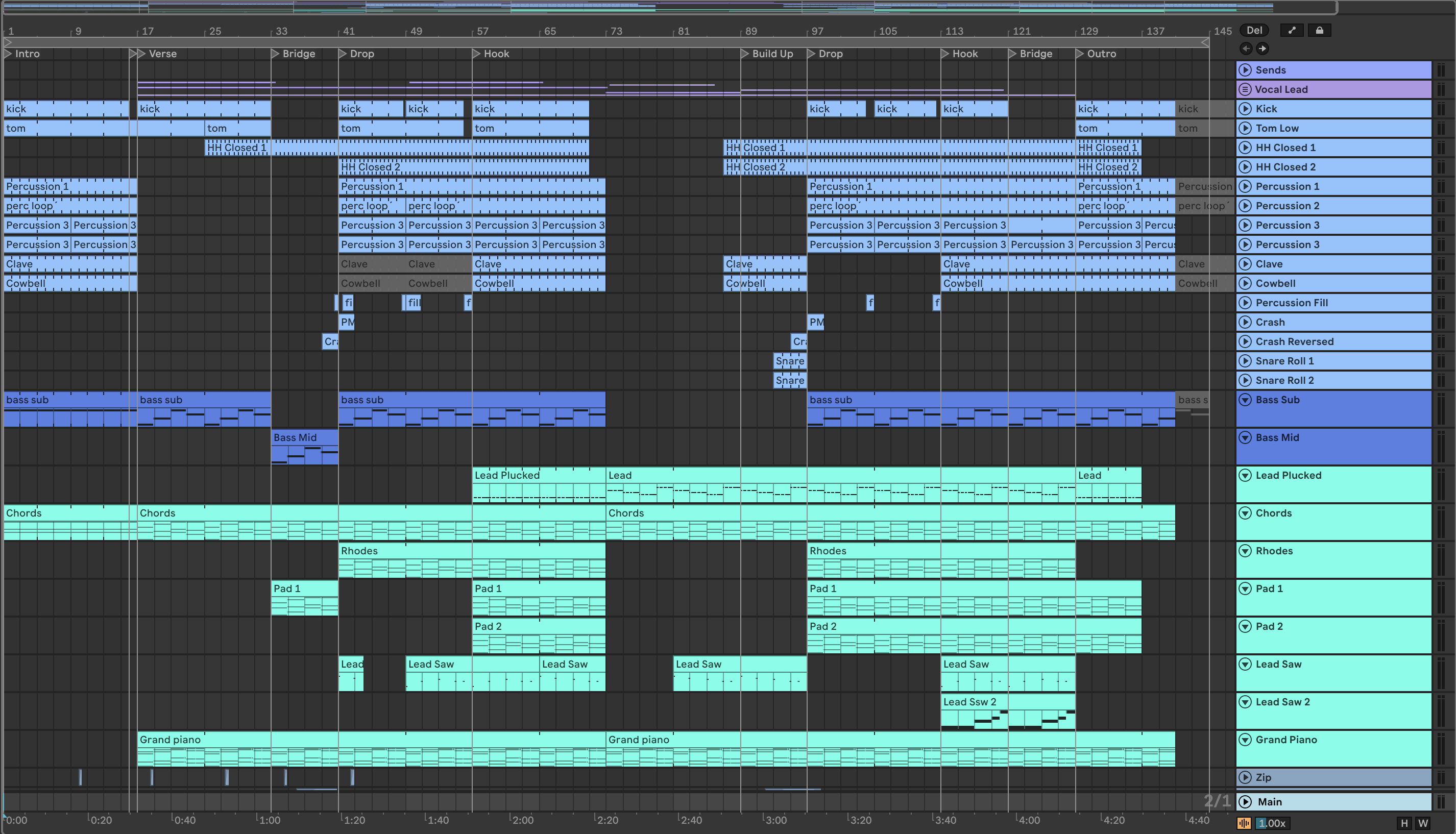Optimize arrangement width with W button
The width and height of the screenshot is (1456, 834).
(1423, 823)
